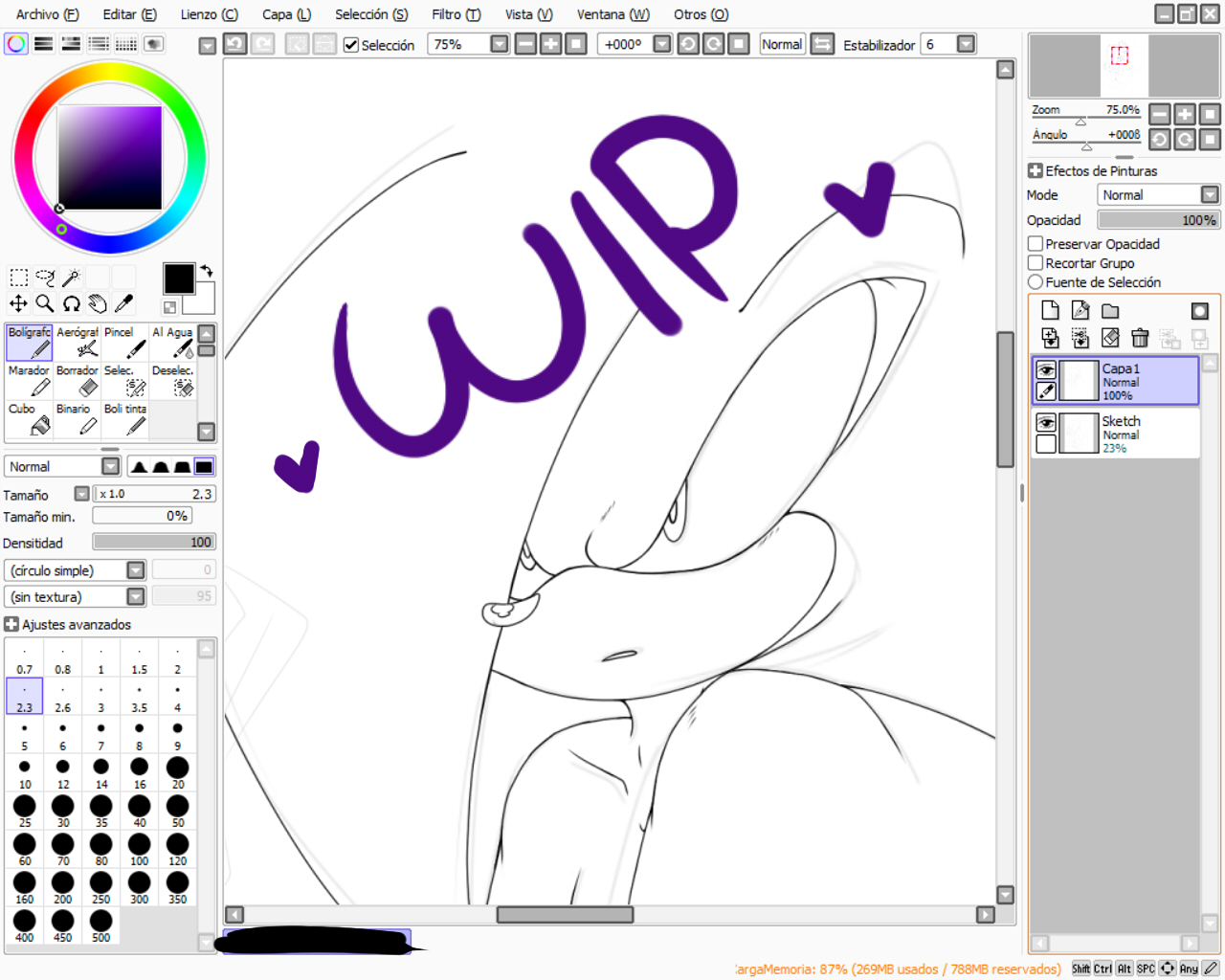Select the Bolígrafo pen tool
1225x980 pixels.
(x=29, y=342)
